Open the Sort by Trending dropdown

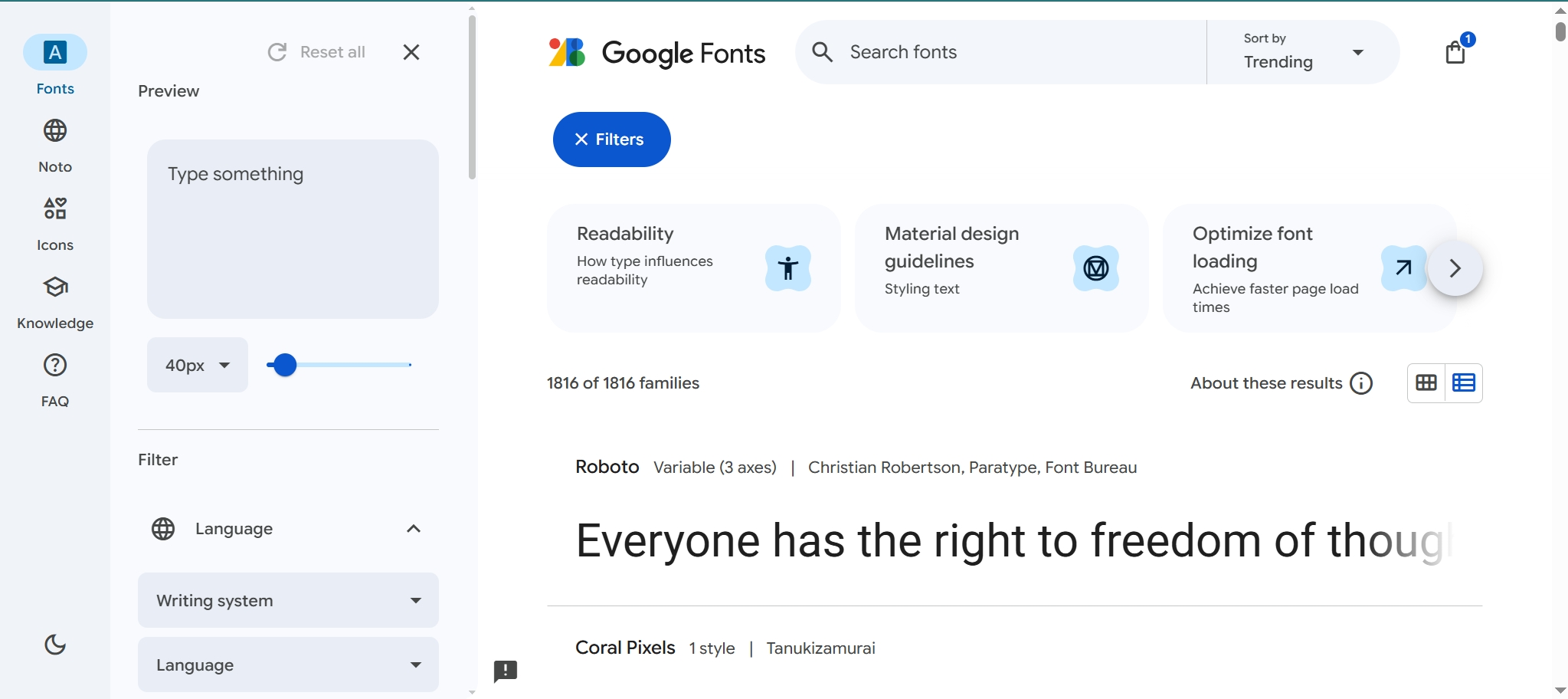coord(1303,52)
